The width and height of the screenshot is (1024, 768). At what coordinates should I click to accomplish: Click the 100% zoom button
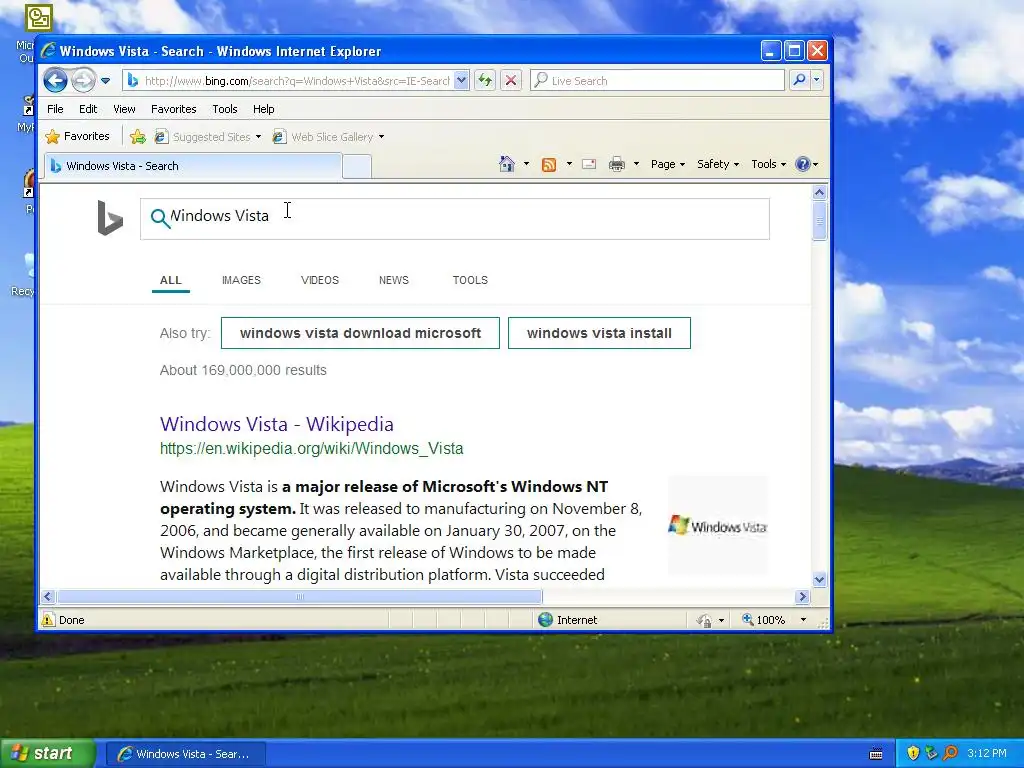pyautogui.click(x=763, y=620)
